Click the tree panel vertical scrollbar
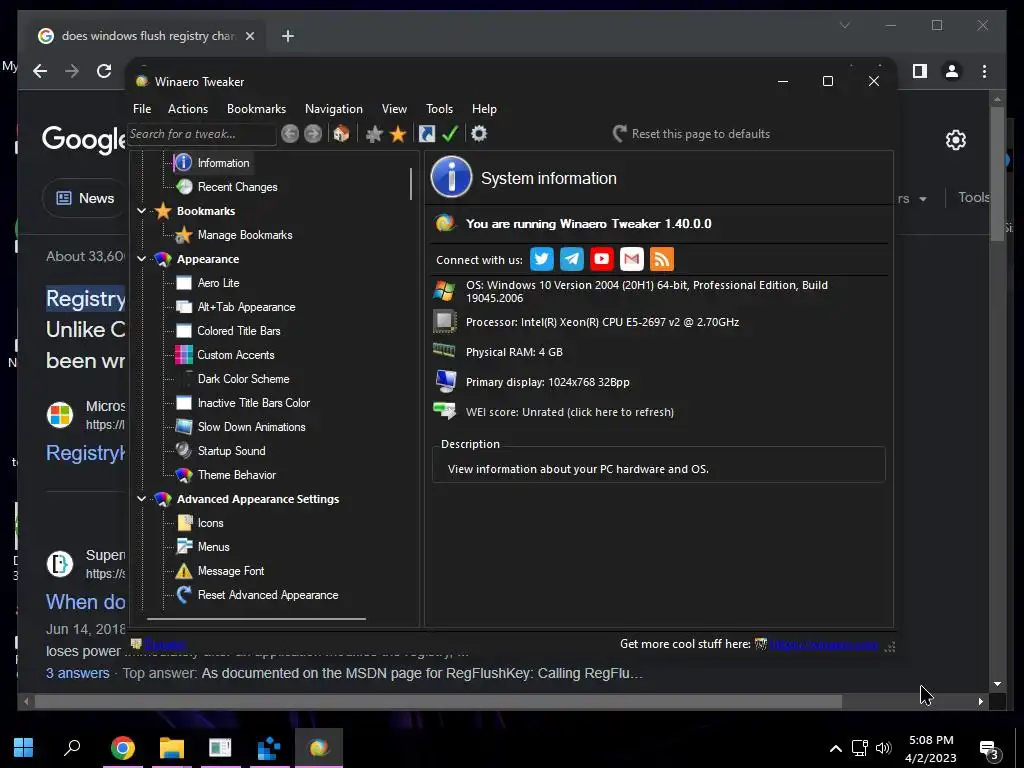 click(x=411, y=184)
